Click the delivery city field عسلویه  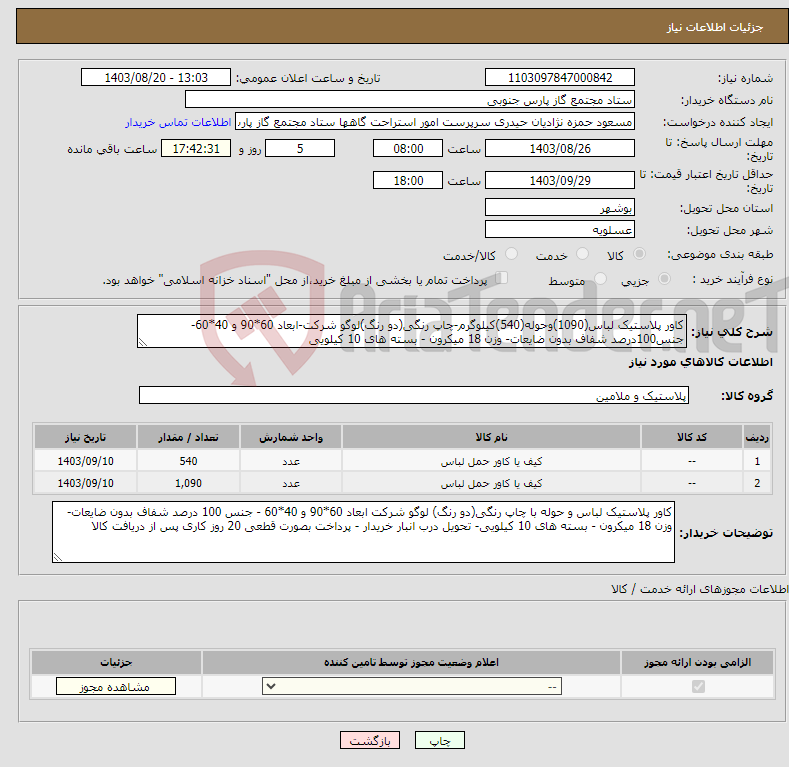[x=560, y=229]
